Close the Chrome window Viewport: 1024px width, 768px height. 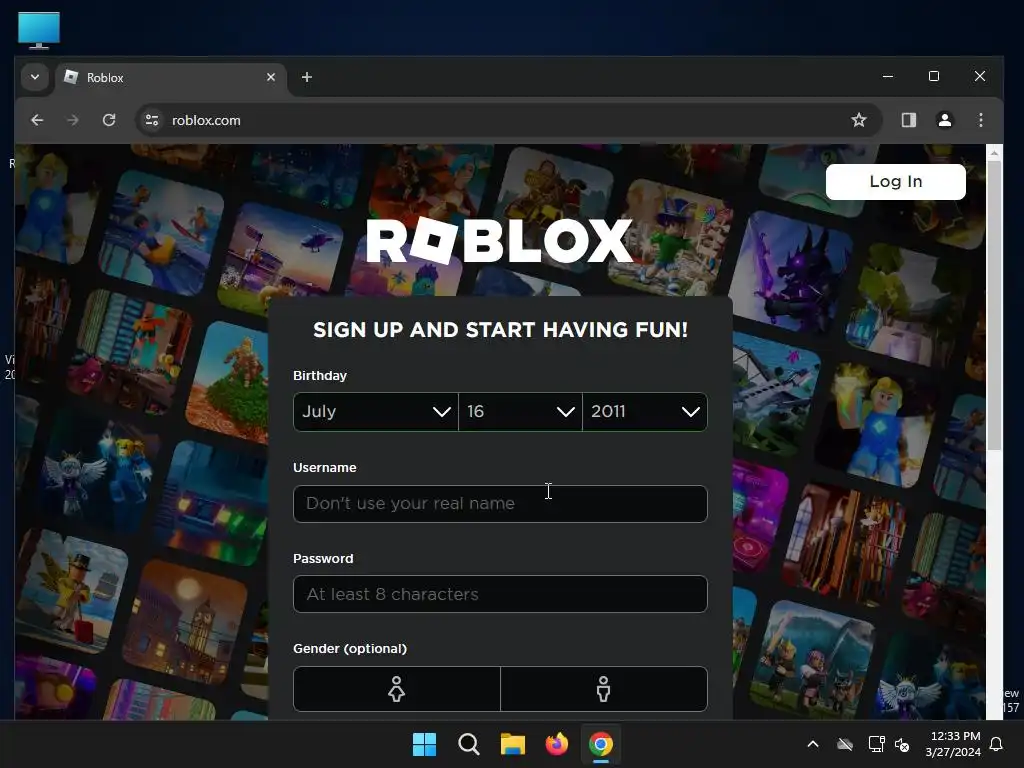980,76
